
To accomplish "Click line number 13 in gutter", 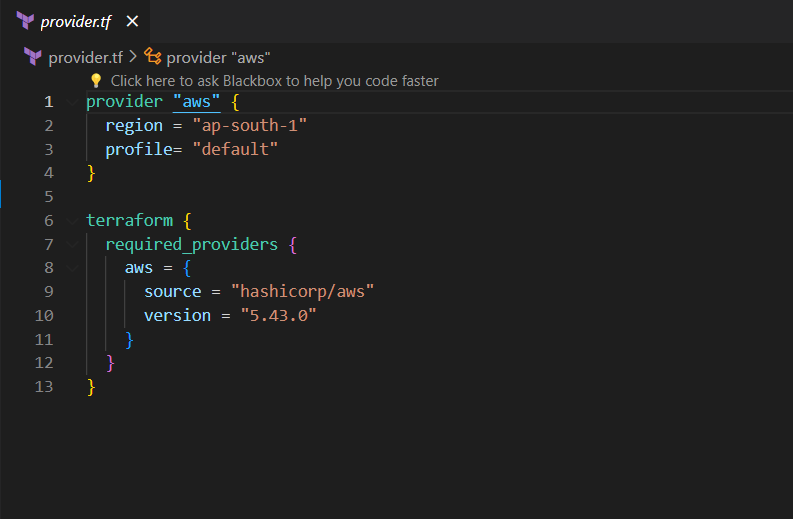I will [x=44, y=387].
